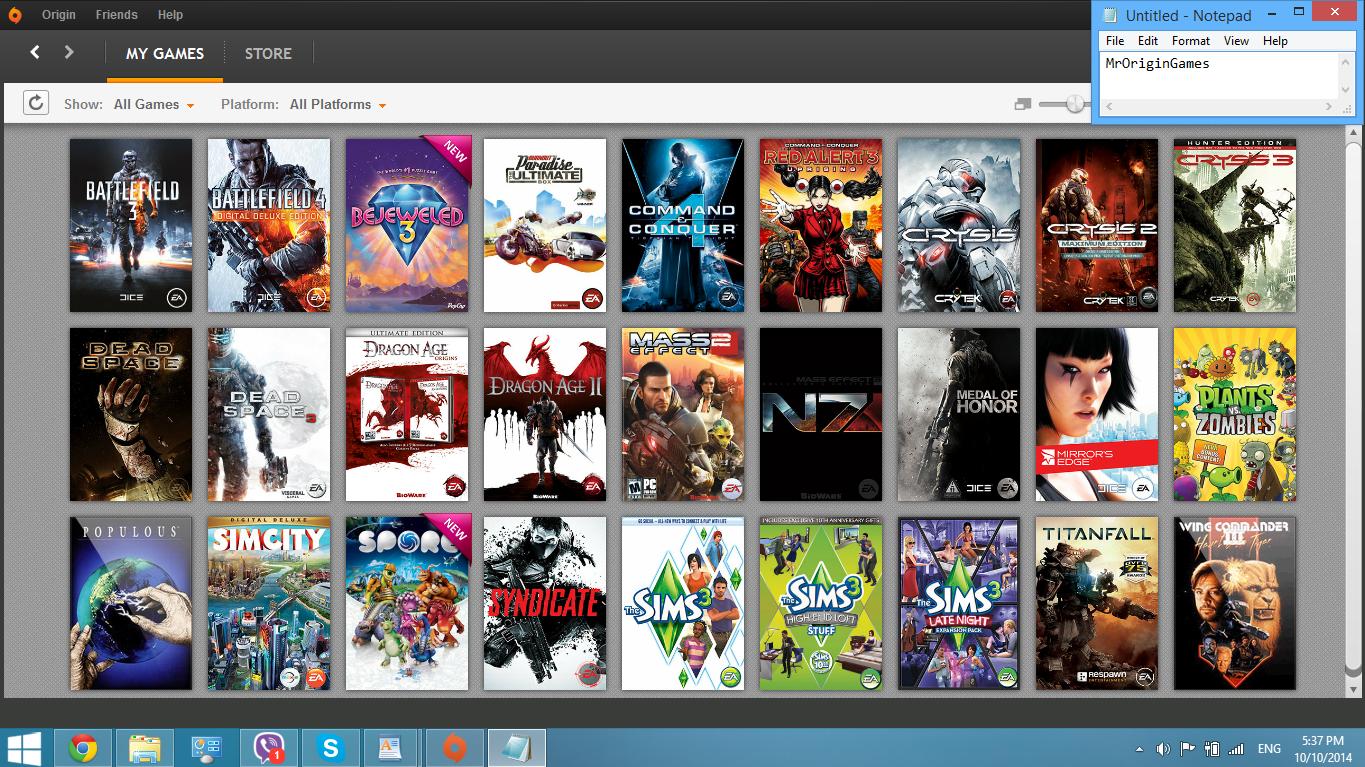The width and height of the screenshot is (1365, 767).
Task: Open Notepad's Format menu
Action: 1191,41
